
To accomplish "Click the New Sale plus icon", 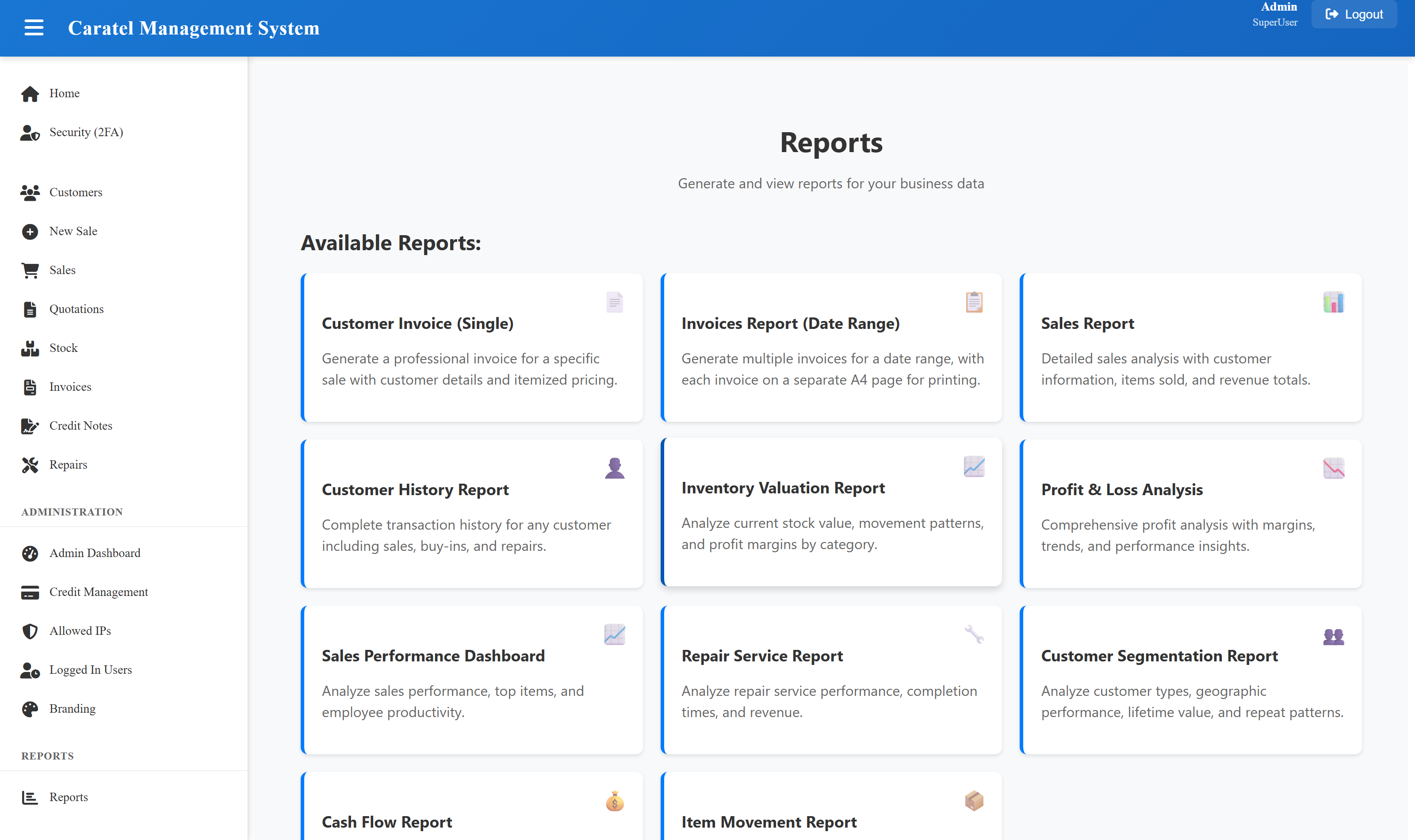I will pos(30,232).
